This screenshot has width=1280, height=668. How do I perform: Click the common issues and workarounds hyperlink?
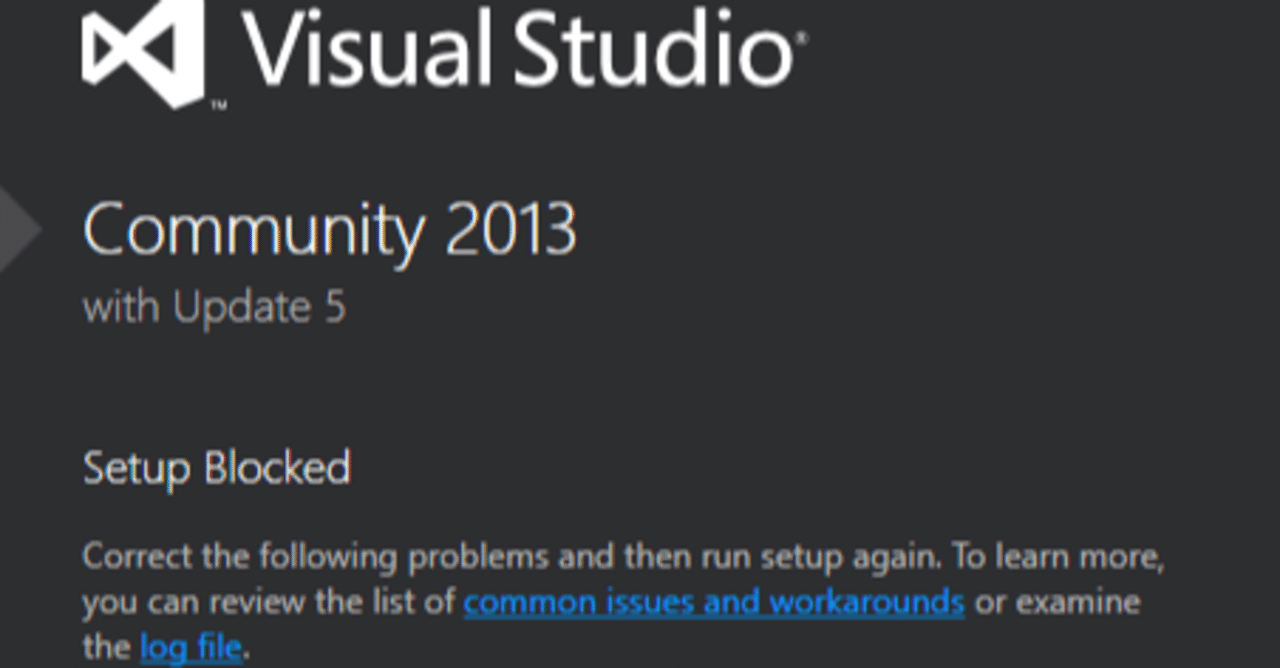point(713,602)
